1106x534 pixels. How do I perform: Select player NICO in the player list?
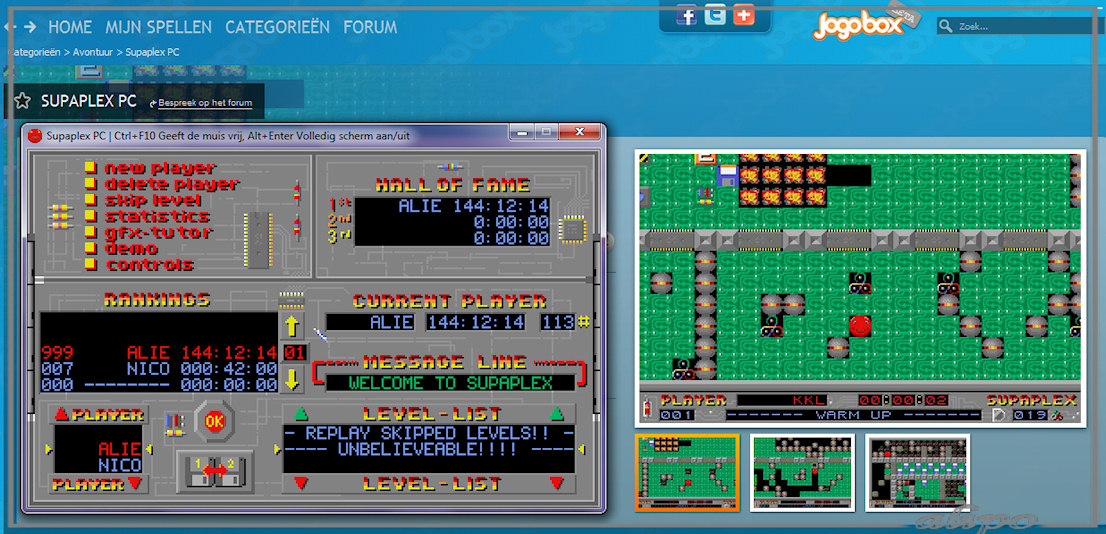(119, 464)
